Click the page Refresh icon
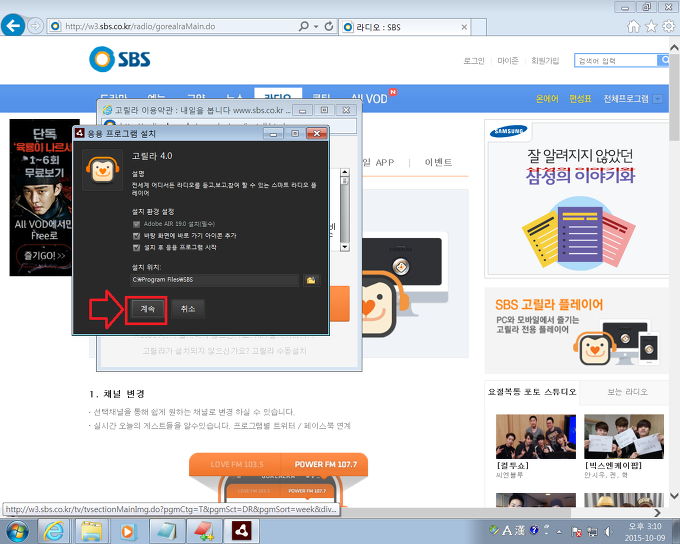 coord(329,26)
